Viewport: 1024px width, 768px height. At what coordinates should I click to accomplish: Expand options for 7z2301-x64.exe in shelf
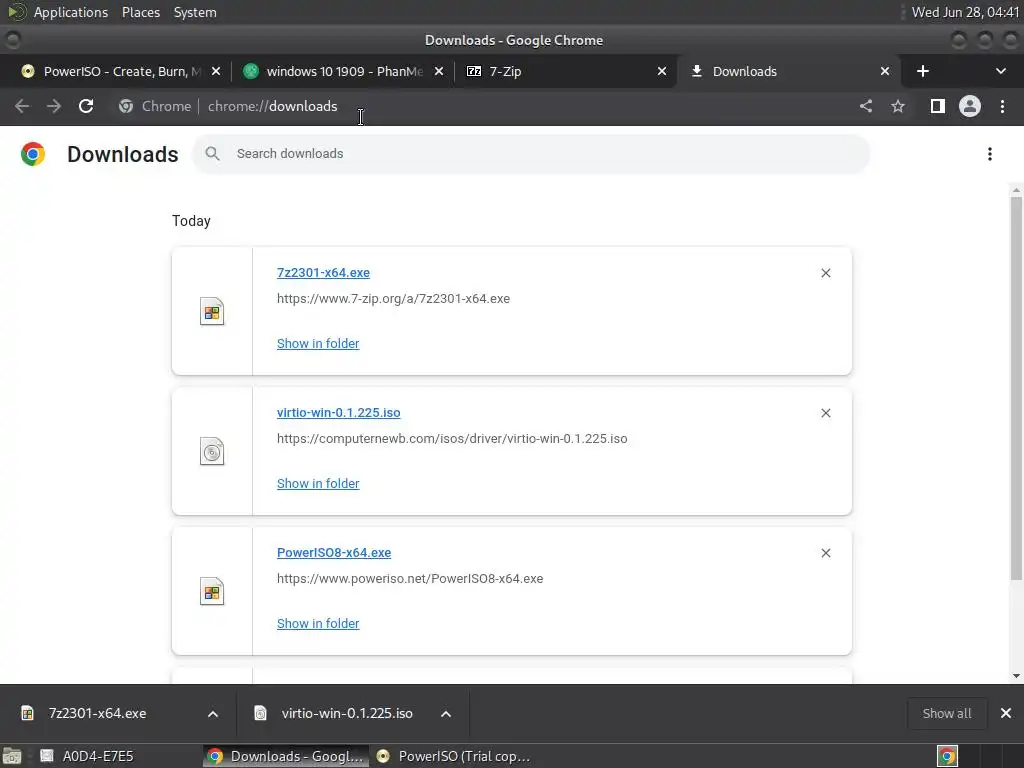213,714
